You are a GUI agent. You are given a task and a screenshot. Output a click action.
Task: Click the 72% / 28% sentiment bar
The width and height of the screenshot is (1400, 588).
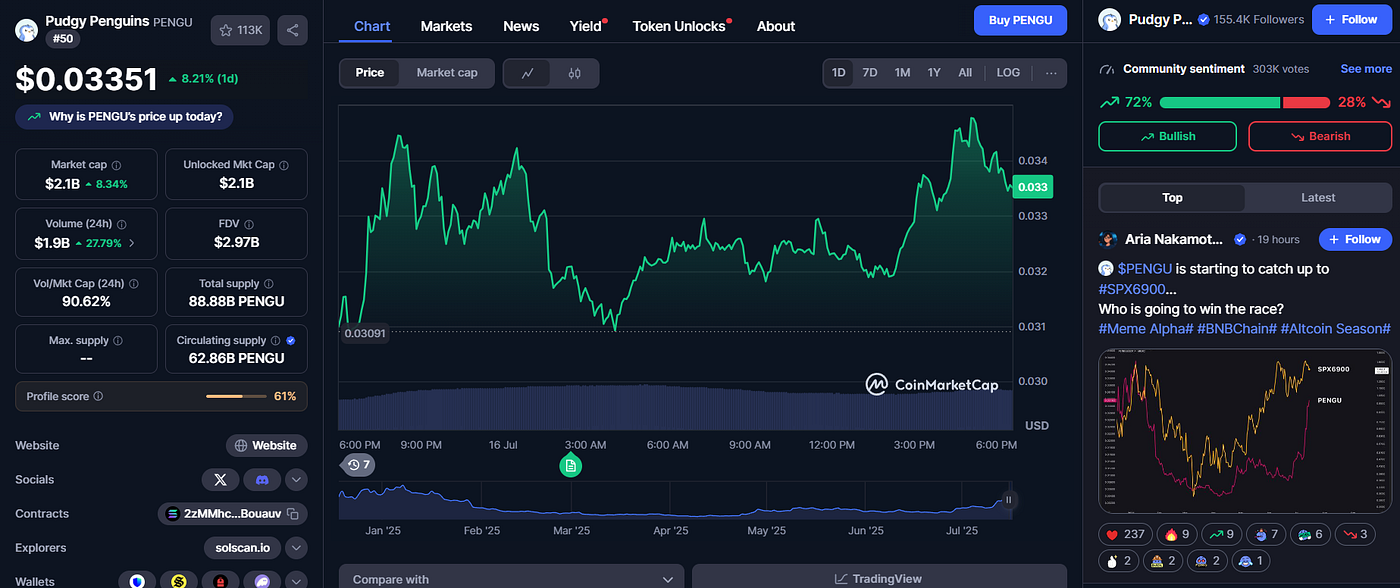1245,102
